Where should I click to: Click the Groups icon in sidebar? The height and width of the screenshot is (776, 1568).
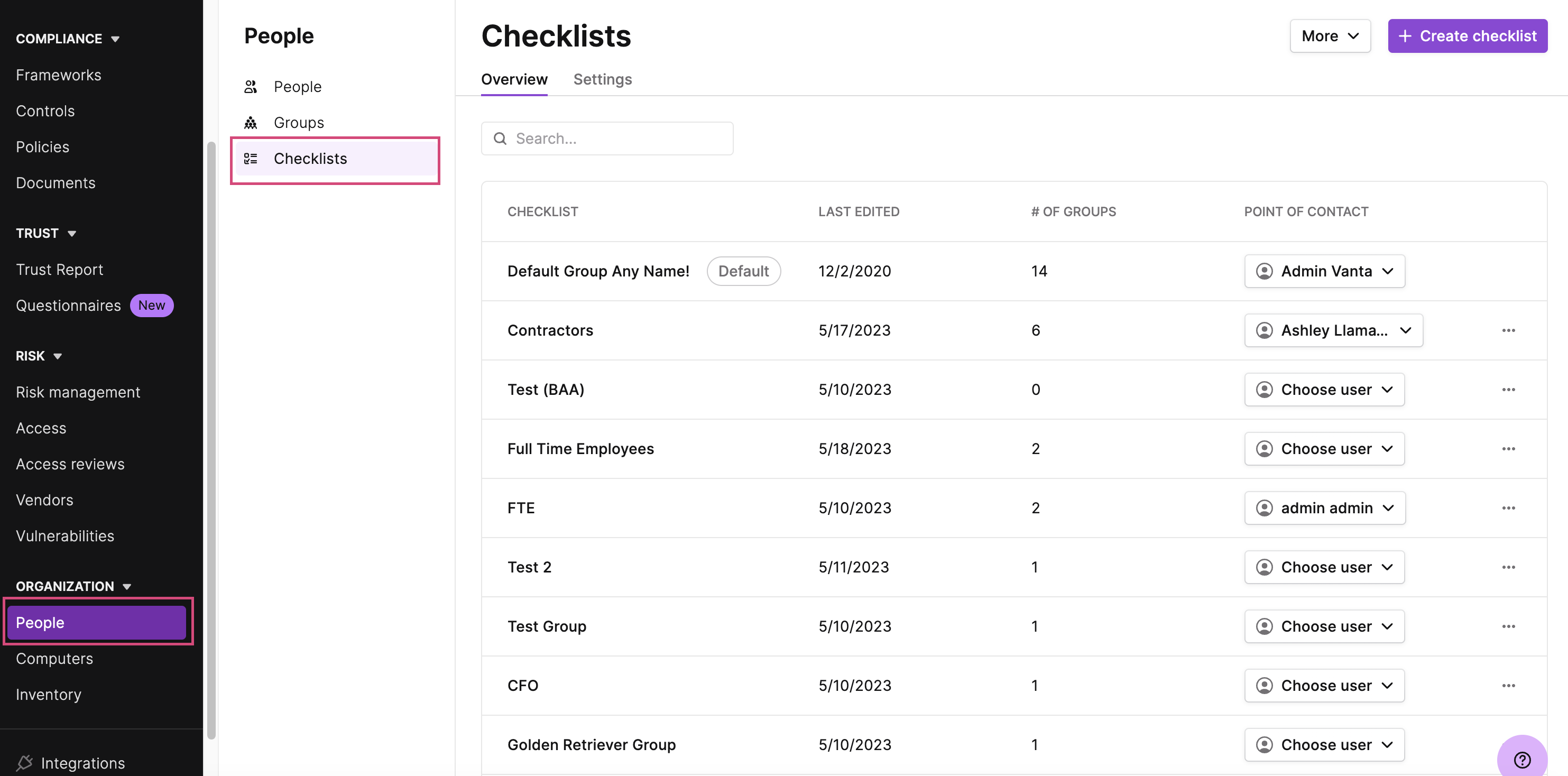[x=251, y=122]
